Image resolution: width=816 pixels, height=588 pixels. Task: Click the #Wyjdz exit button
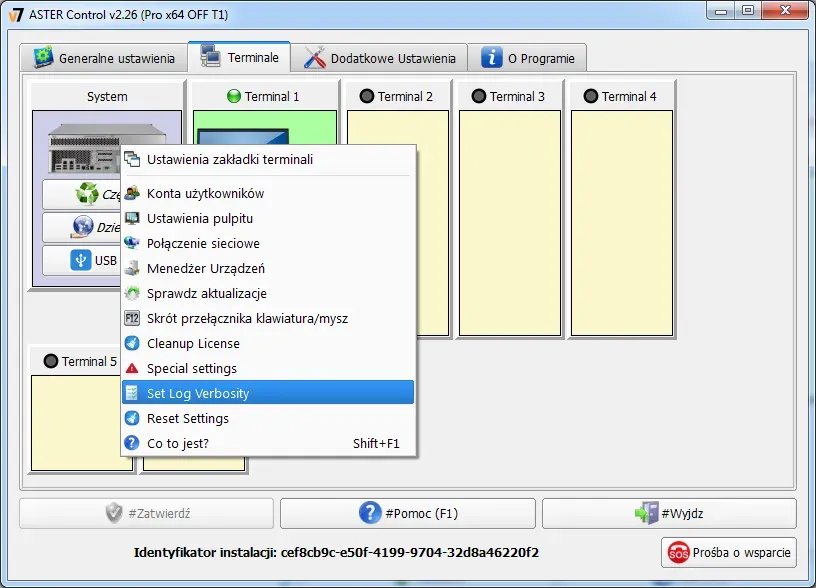(x=669, y=513)
